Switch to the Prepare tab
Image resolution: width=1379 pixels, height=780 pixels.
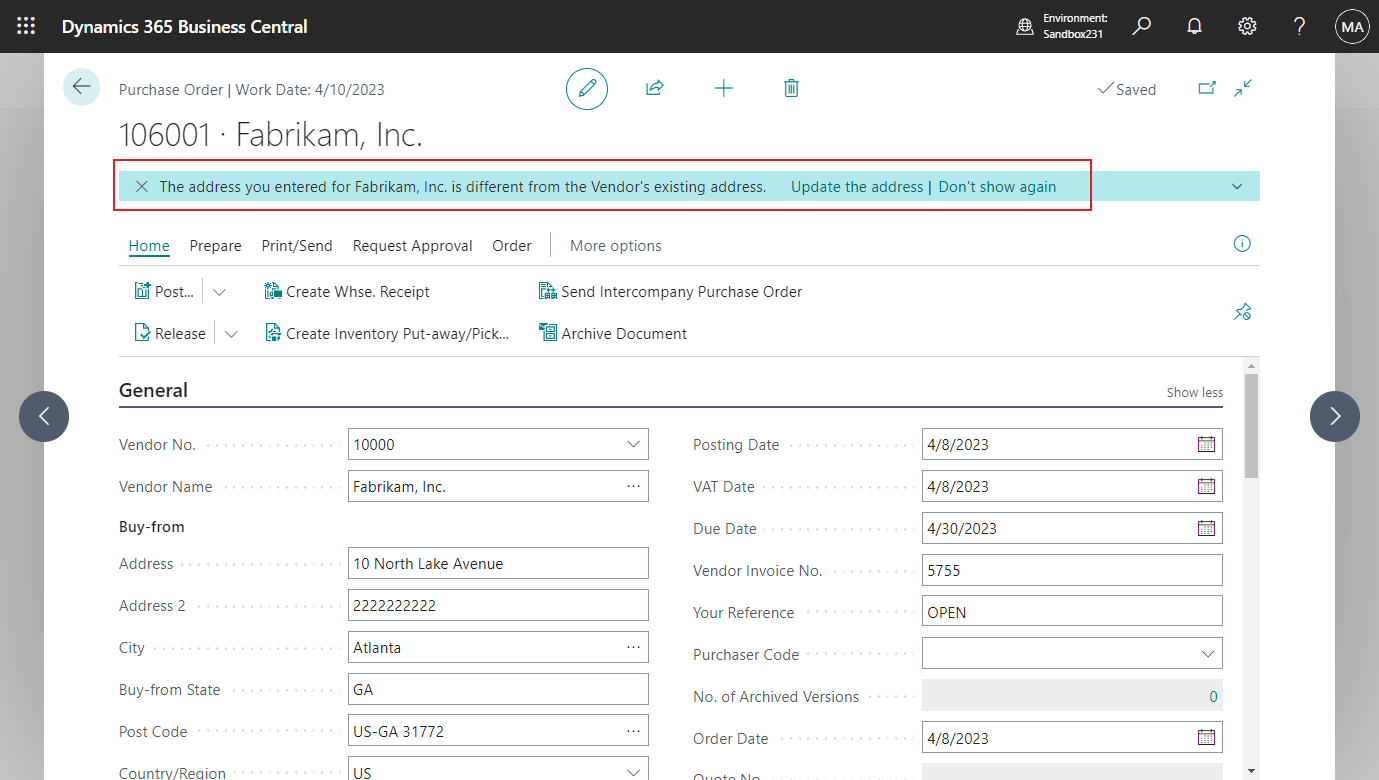[215, 245]
